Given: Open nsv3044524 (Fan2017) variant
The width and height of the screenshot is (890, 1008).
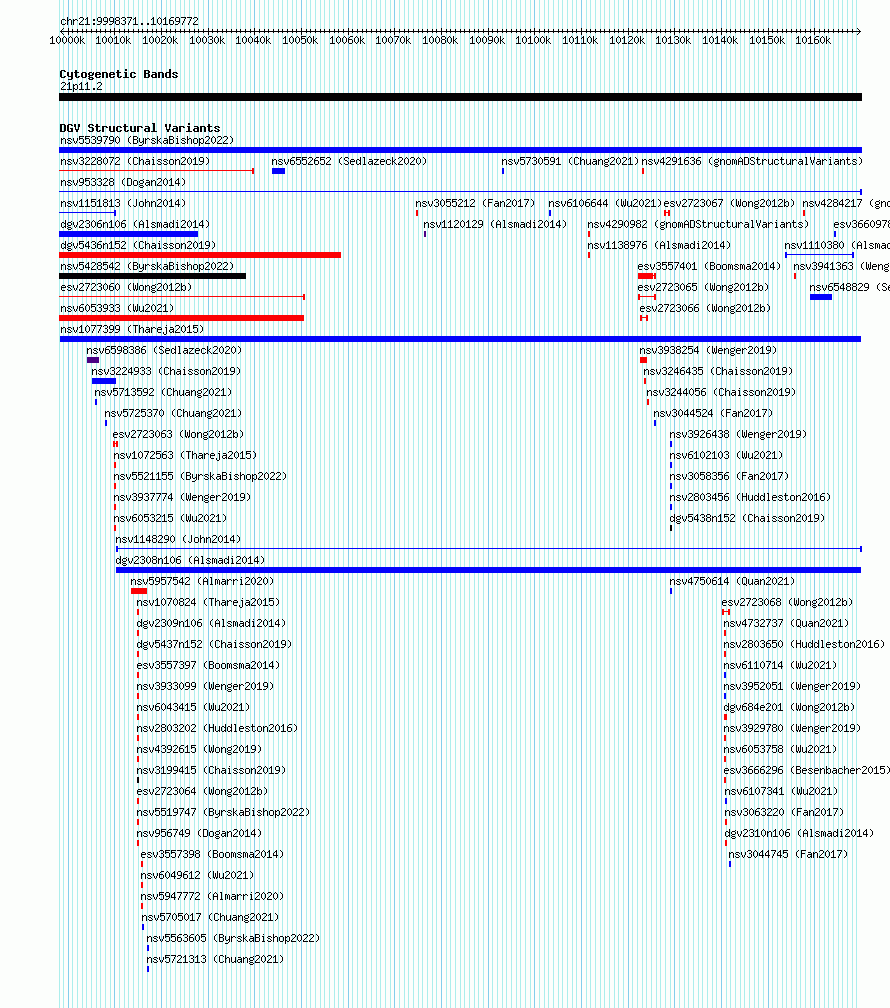Looking at the screenshot, I should [713, 413].
